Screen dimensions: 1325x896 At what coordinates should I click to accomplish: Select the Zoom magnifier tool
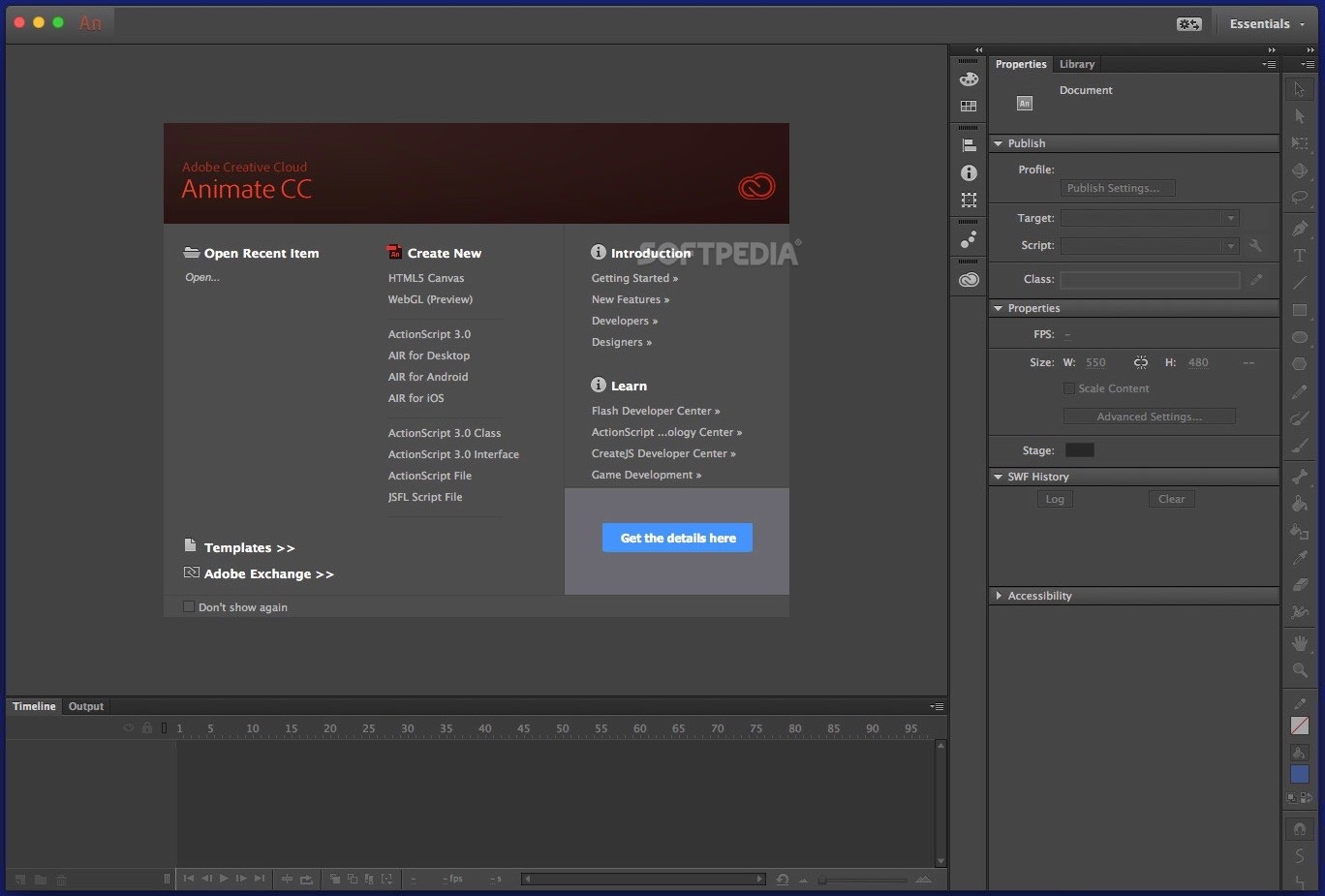[x=1300, y=670]
